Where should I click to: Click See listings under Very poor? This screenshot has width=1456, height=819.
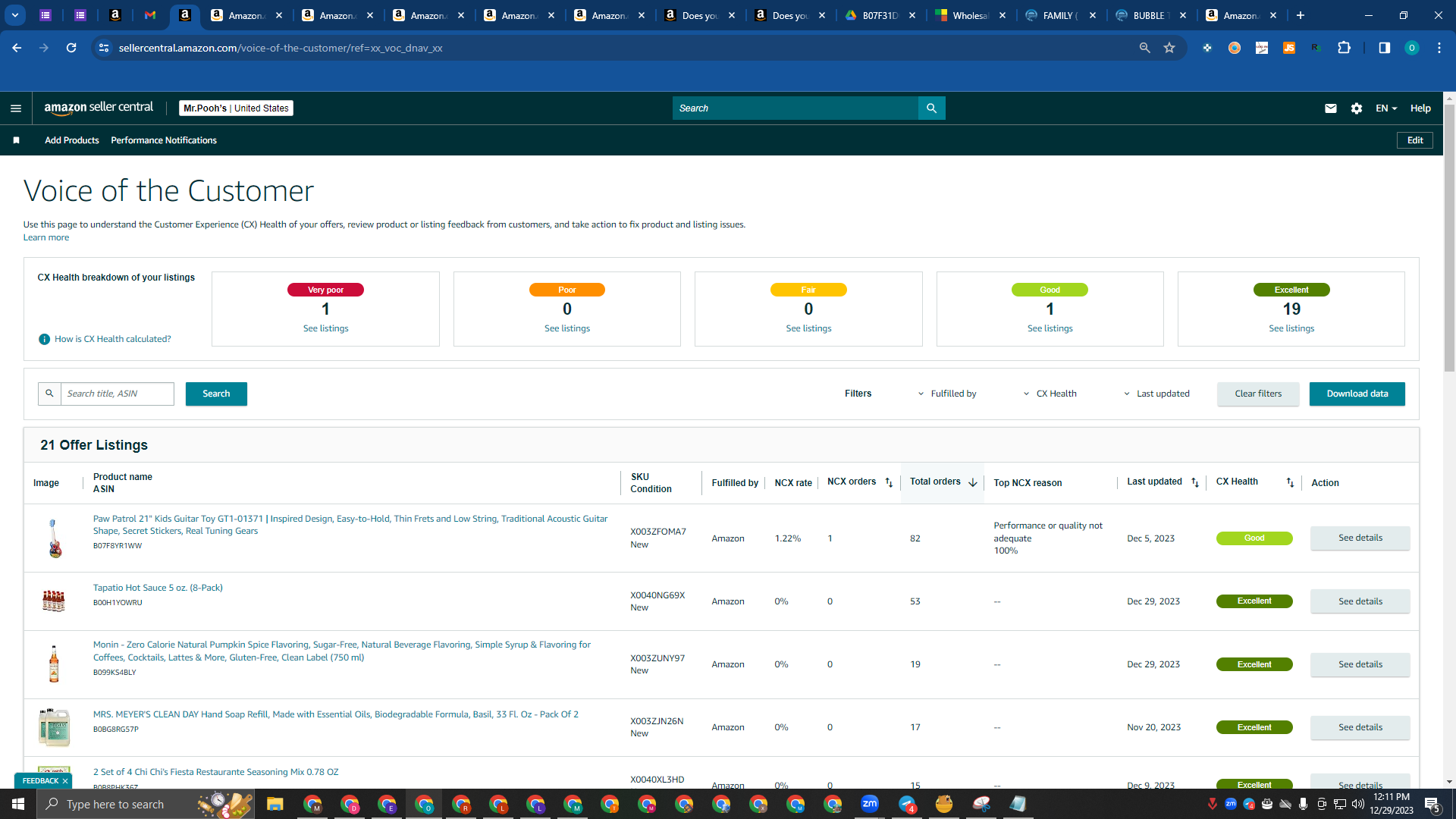(x=326, y=328)
